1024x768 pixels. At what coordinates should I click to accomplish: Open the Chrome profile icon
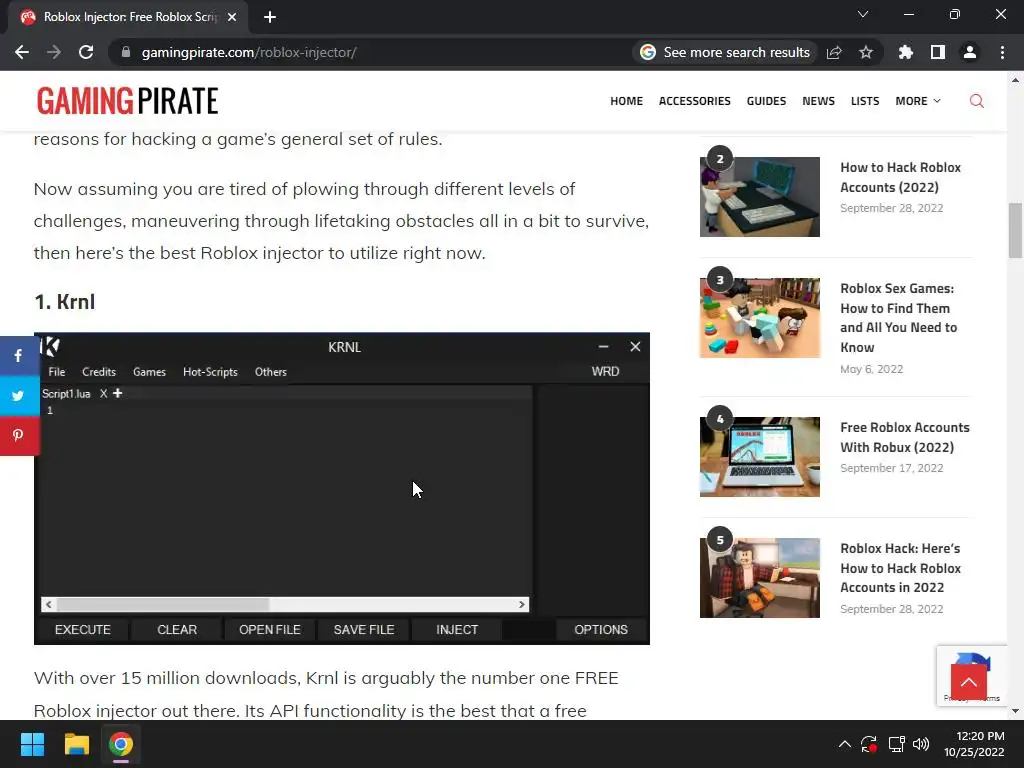click(x=970, y=52)
